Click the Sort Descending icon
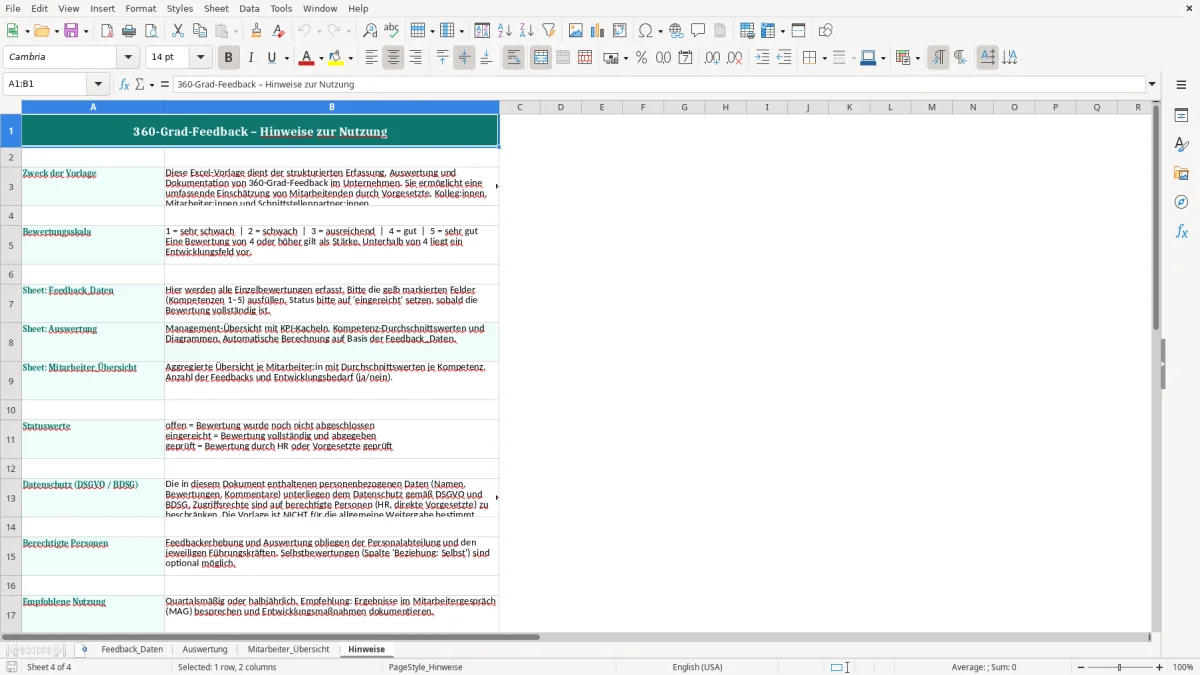The height and width of the screenshot is (675, 1200). coord(526,31)
